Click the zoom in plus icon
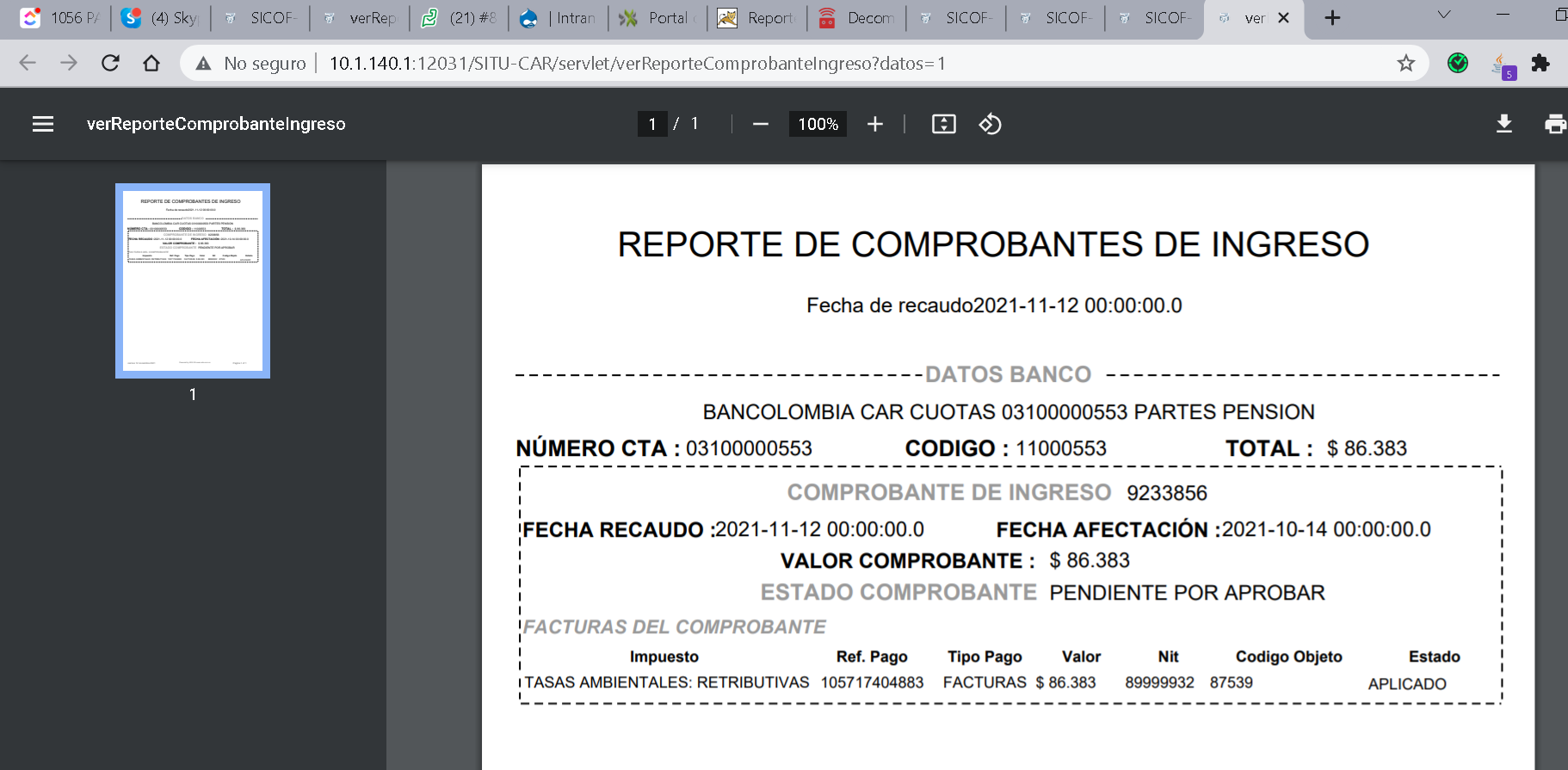This screenshot has width=1568, height=770. (x=875, y=124)
